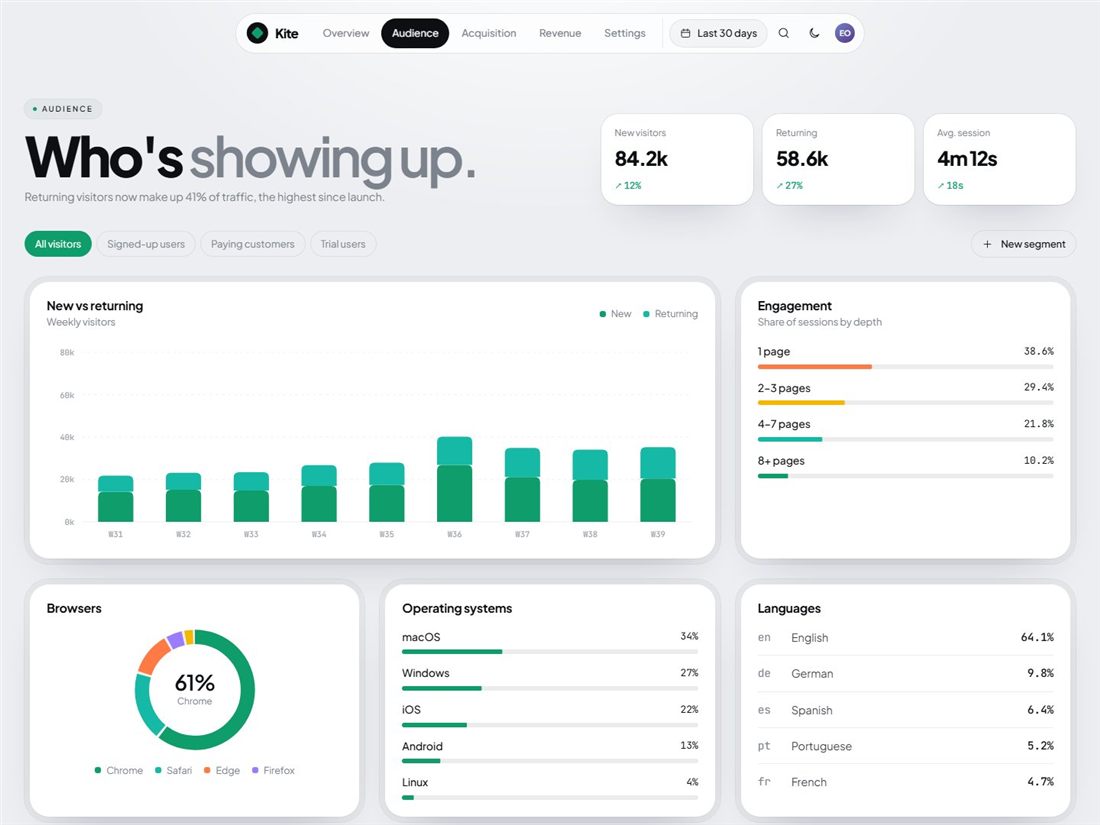Click the W31 bar in weekly chart
The height and width of the screenshot is (825, 1100).
click(116, 499)
